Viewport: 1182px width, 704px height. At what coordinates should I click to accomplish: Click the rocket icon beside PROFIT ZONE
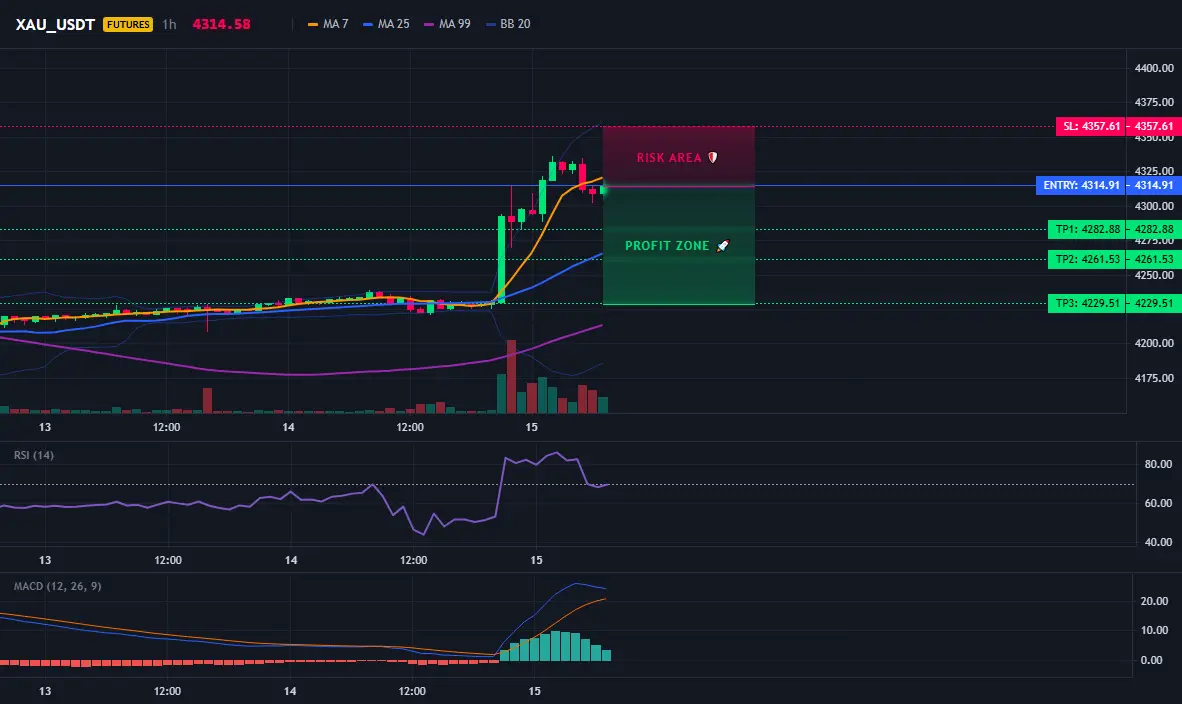coord(722,246)
